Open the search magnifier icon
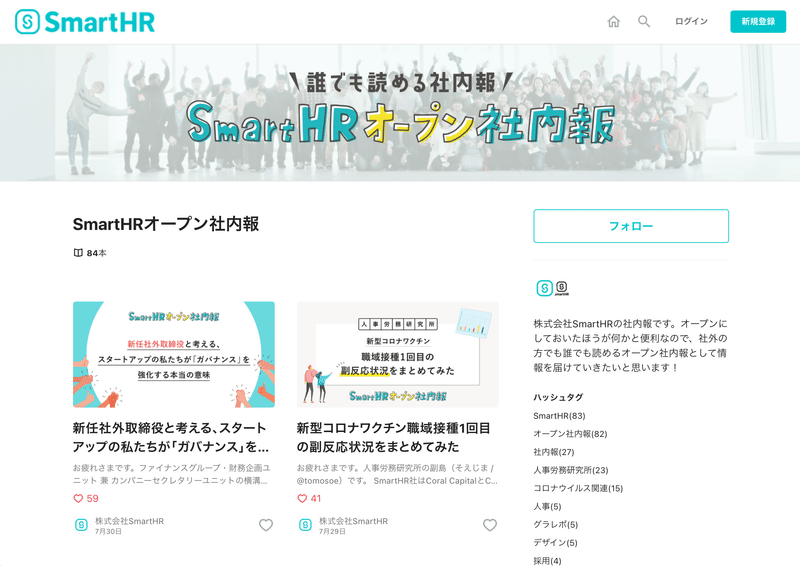Image resolution: width=800 pixels, height=566 pixels. (x=644, y=21)
